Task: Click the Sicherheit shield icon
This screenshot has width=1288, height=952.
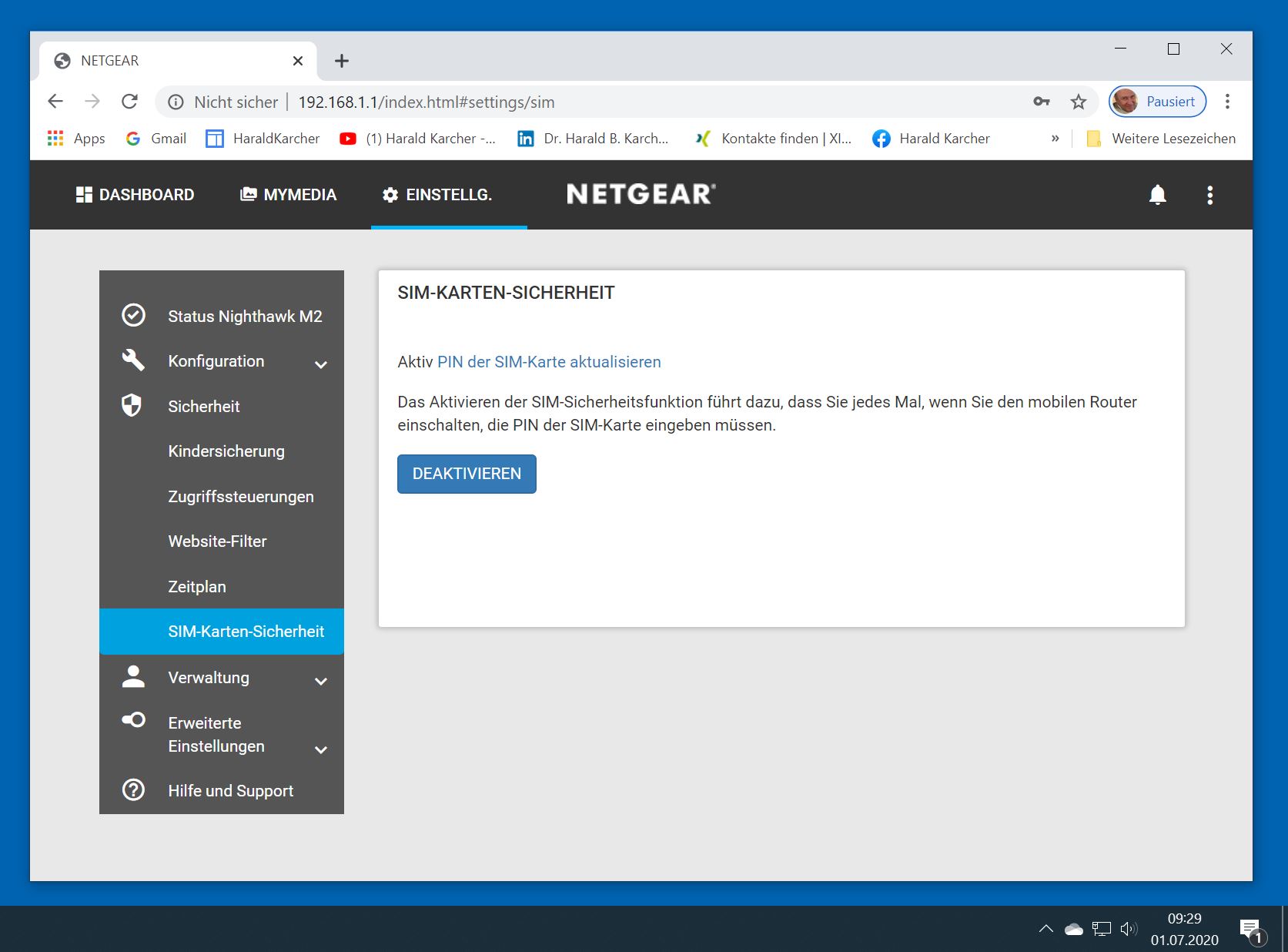Action: point(132,405)
